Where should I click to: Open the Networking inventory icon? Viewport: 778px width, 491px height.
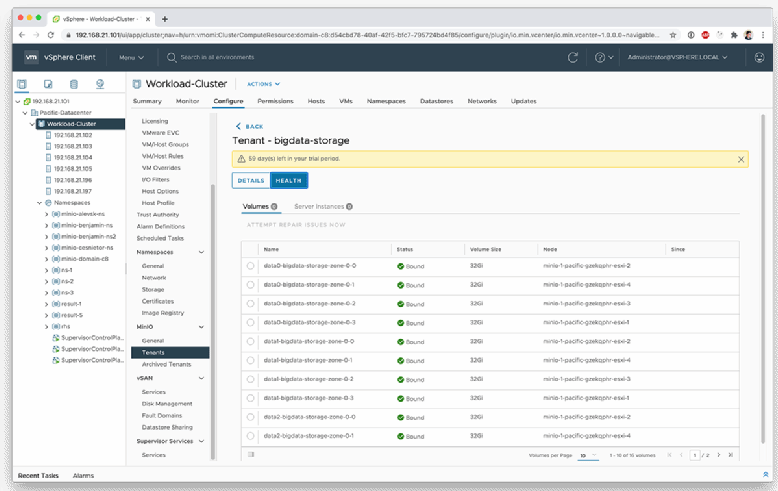click(100, 84)
